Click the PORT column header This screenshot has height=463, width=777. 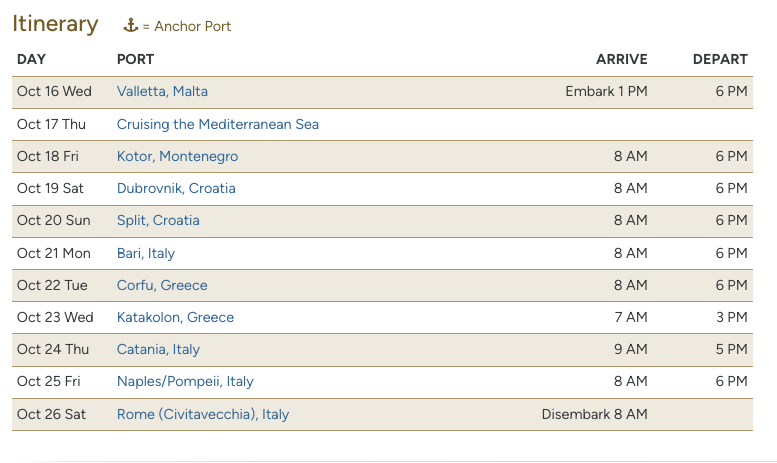click(x=135, y=59)
